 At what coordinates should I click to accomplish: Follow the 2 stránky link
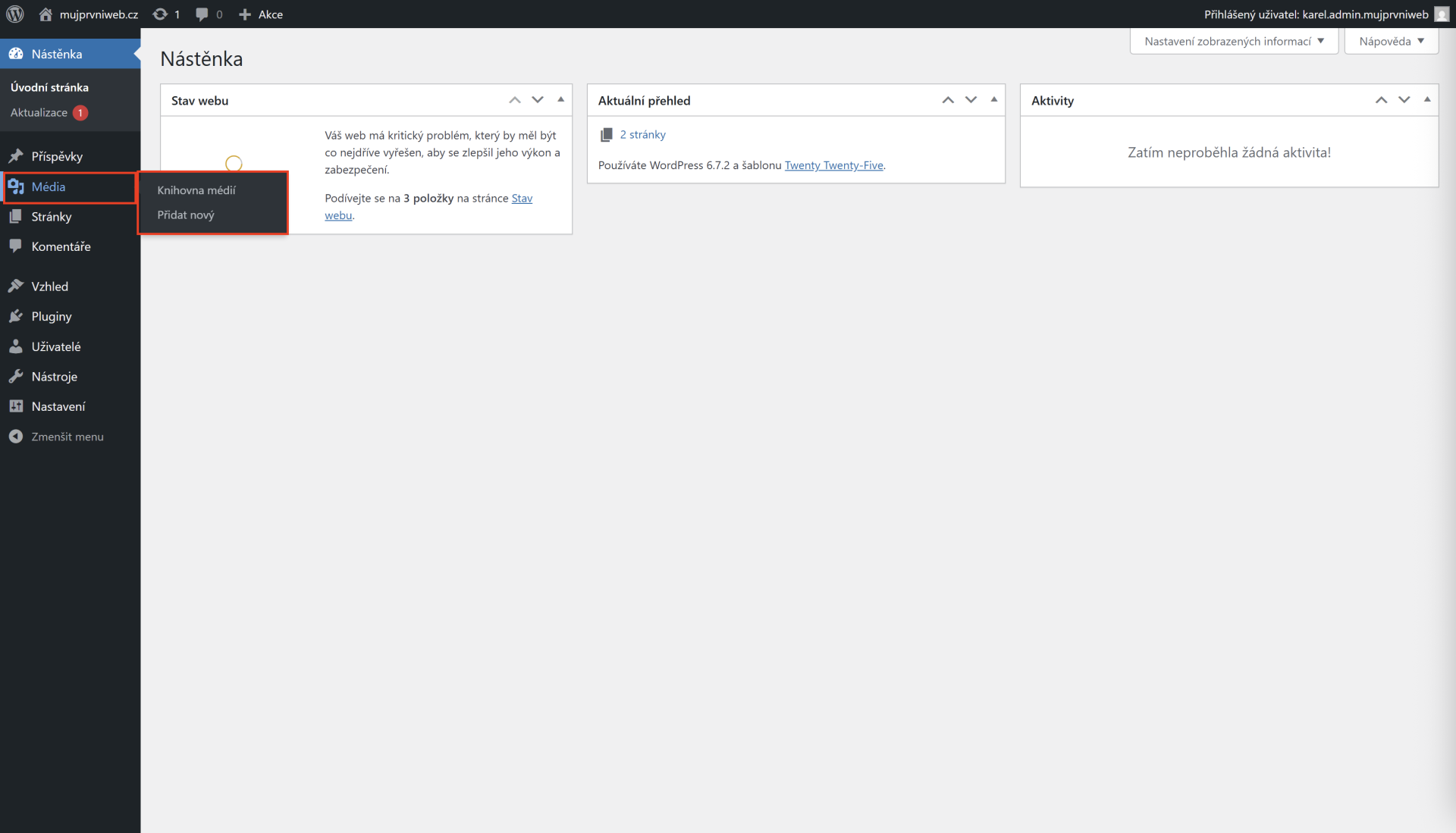point(644,134)
